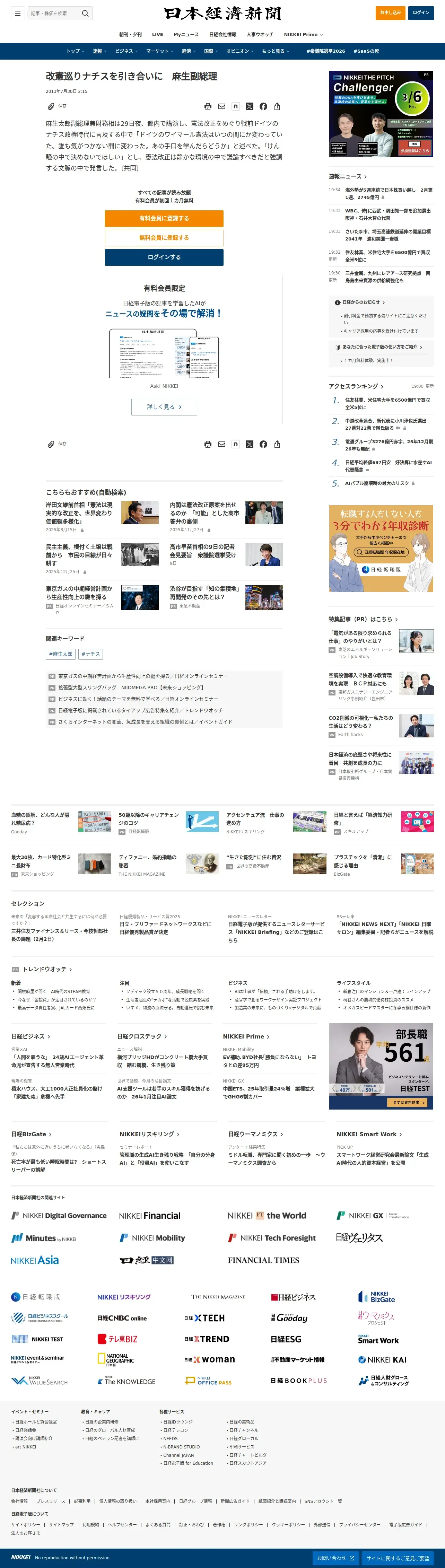The height and width of the screenshot is (1568, 445).
Task: Email article via bottom toolbar envelope icon
Action: point(221,444)
